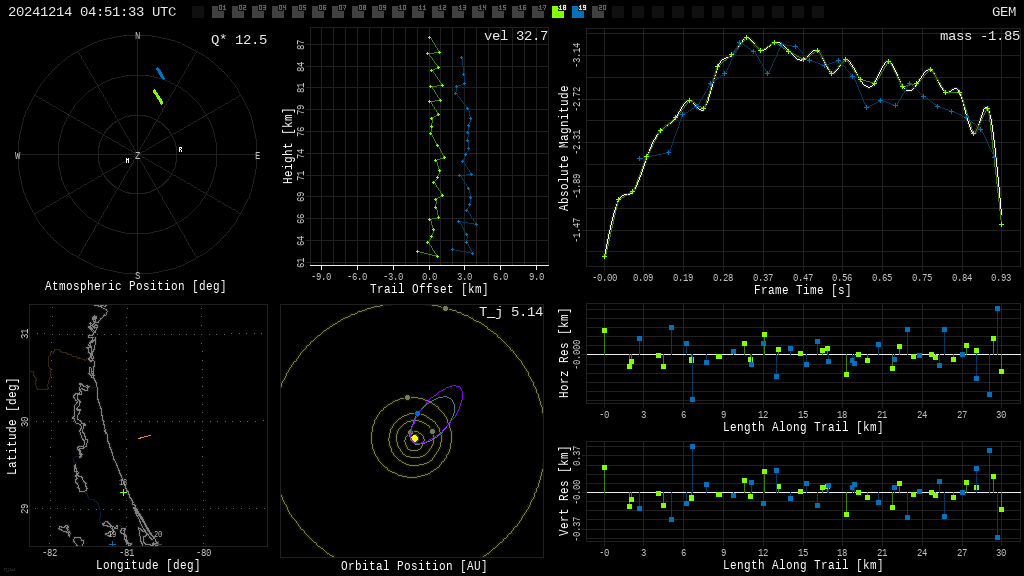The width and height of the screenshot is (1024, 576).
Task: Click the T_j 5.14 Tisserand value
Action: click(x=510, y=312)
